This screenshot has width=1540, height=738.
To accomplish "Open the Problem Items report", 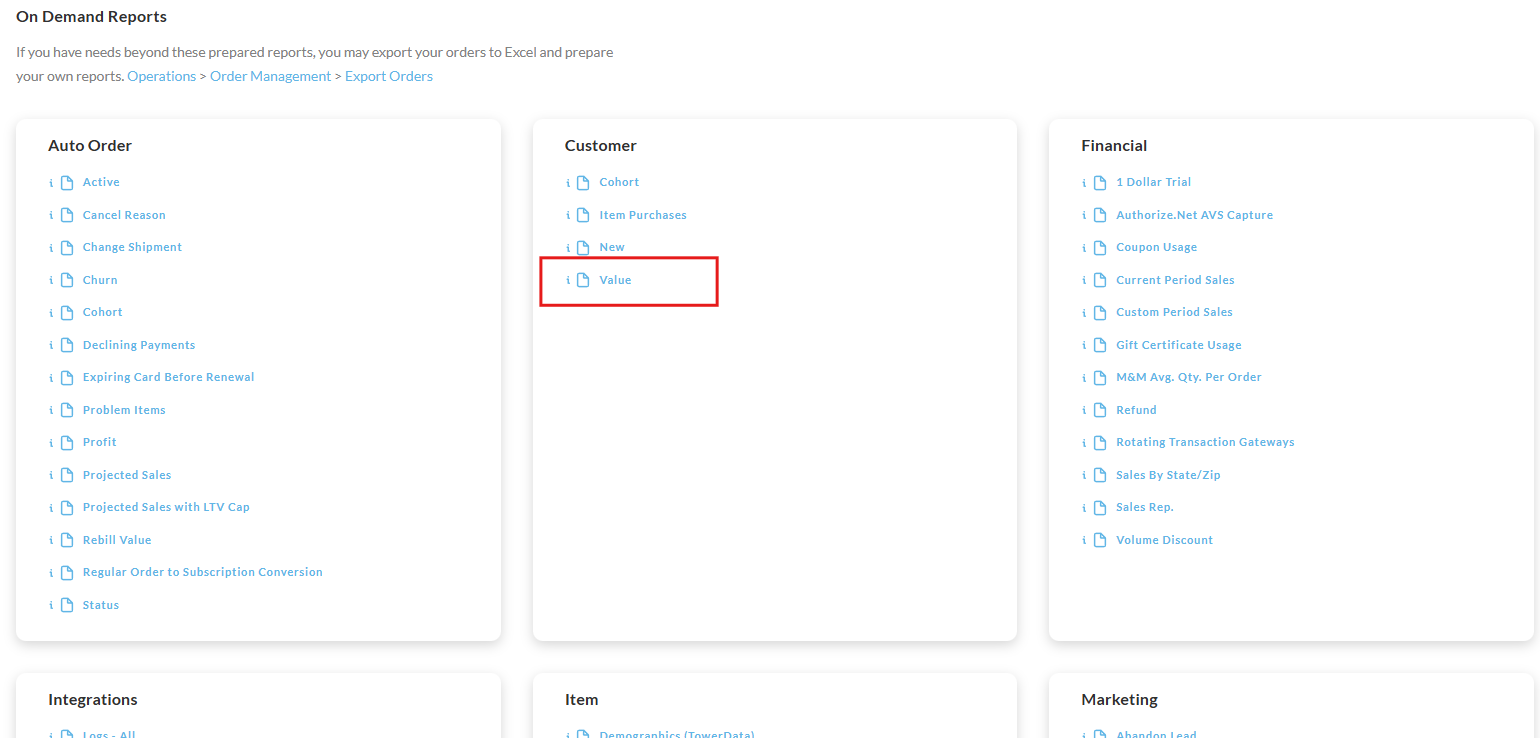I will 124,410.
